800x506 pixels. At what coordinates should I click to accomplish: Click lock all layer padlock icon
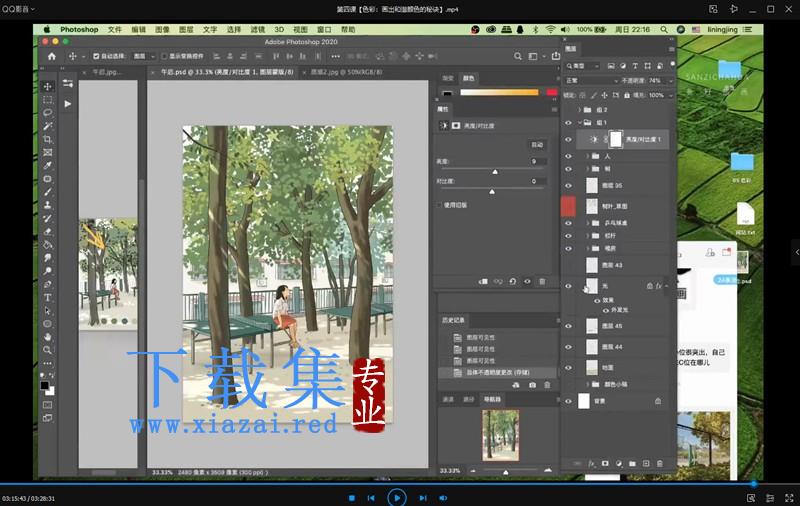[x=627, y=95]
